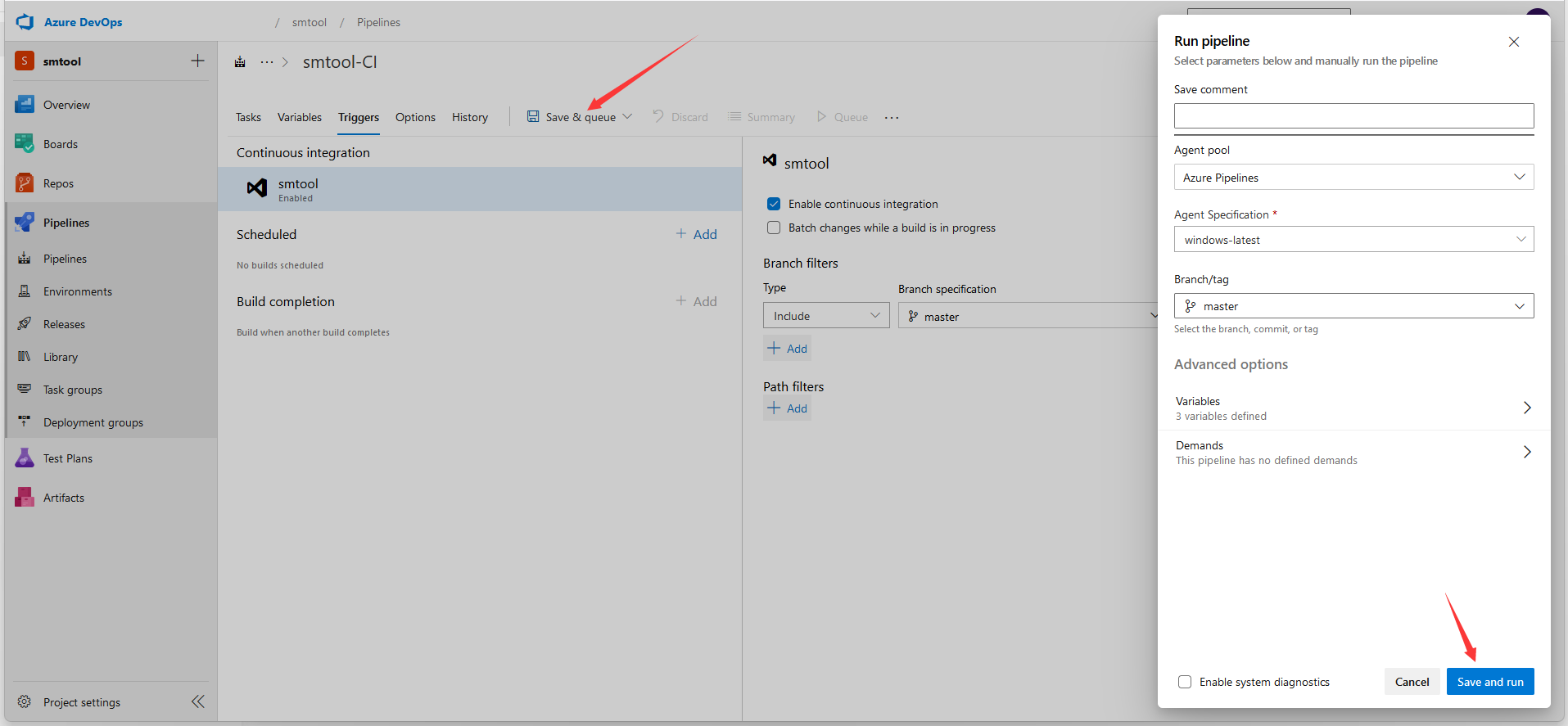Click Cancel in Run pipeline panel
The height and width of the screenshot is (726, 1568).
[1412, 682]
